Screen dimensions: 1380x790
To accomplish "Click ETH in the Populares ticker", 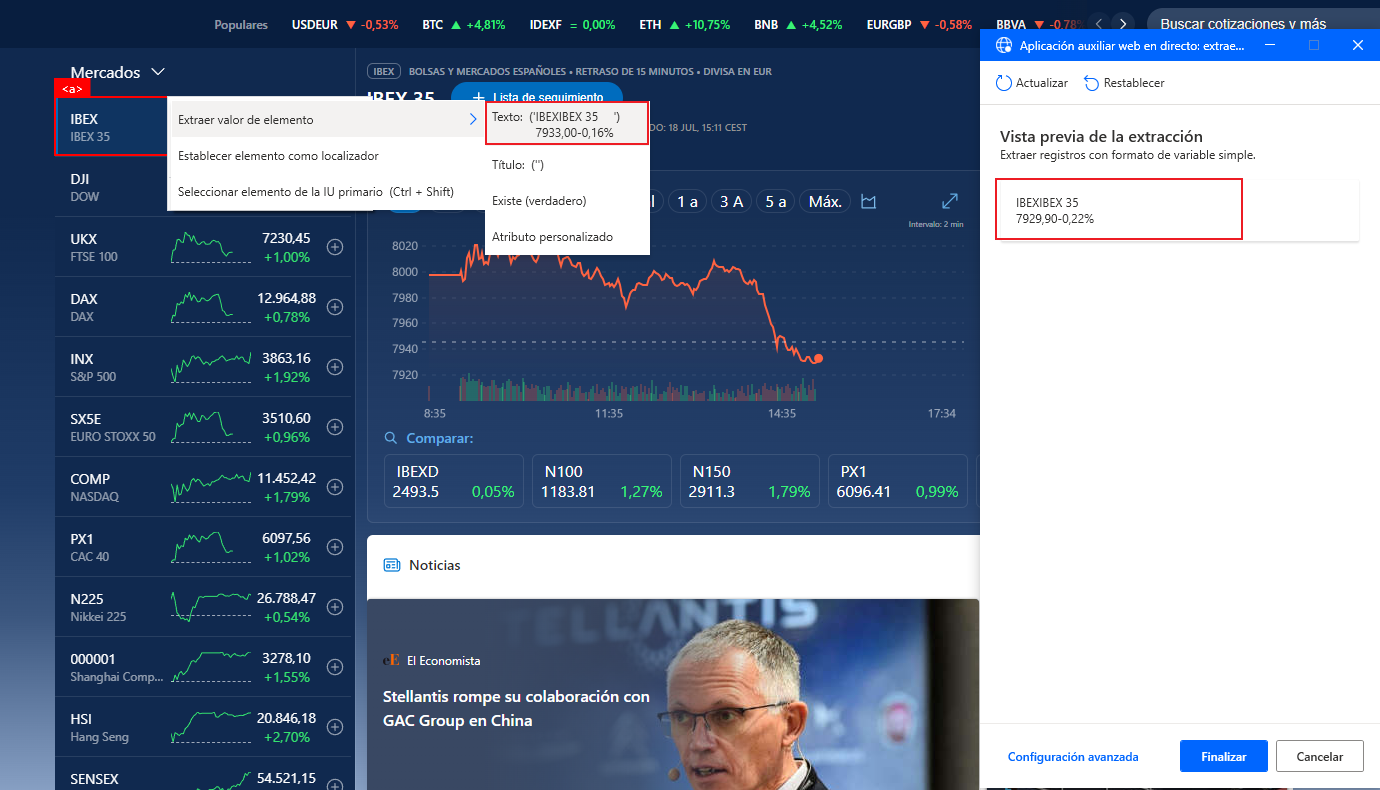I will pos(685,24).
